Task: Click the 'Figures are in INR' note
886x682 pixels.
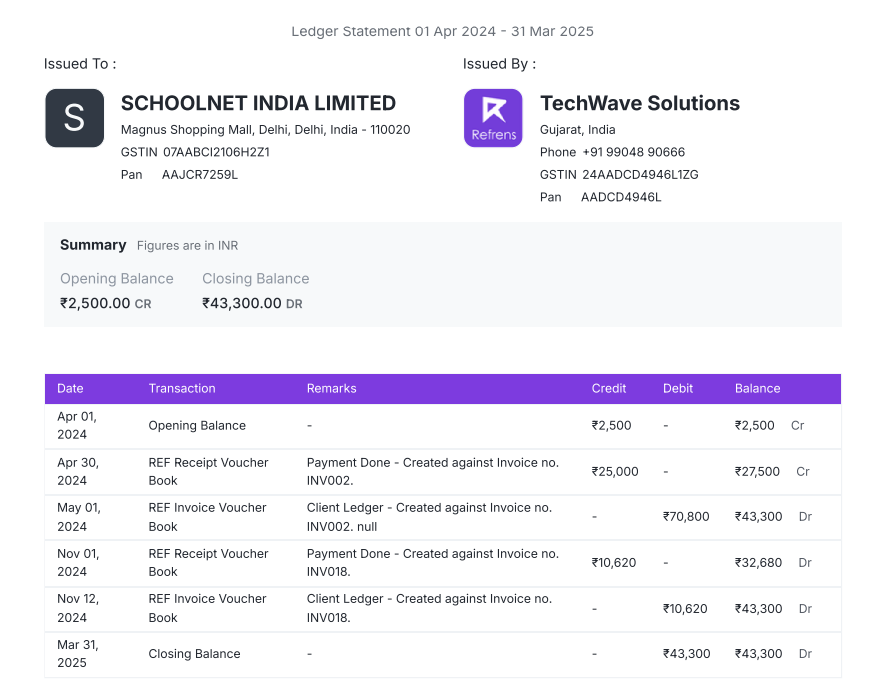Action: [x=188, y=246]
